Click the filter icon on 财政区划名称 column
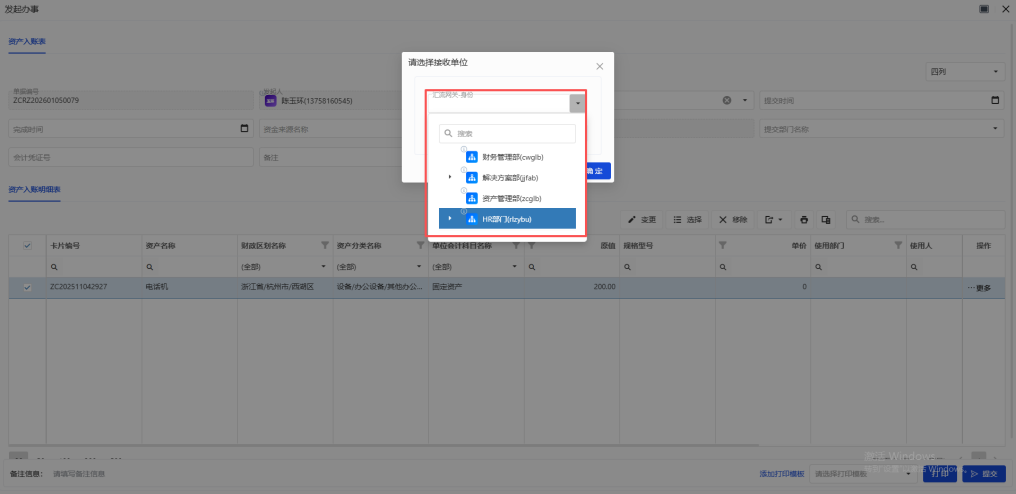Viewport: 1016px width, 494px height. click(324, 245)
